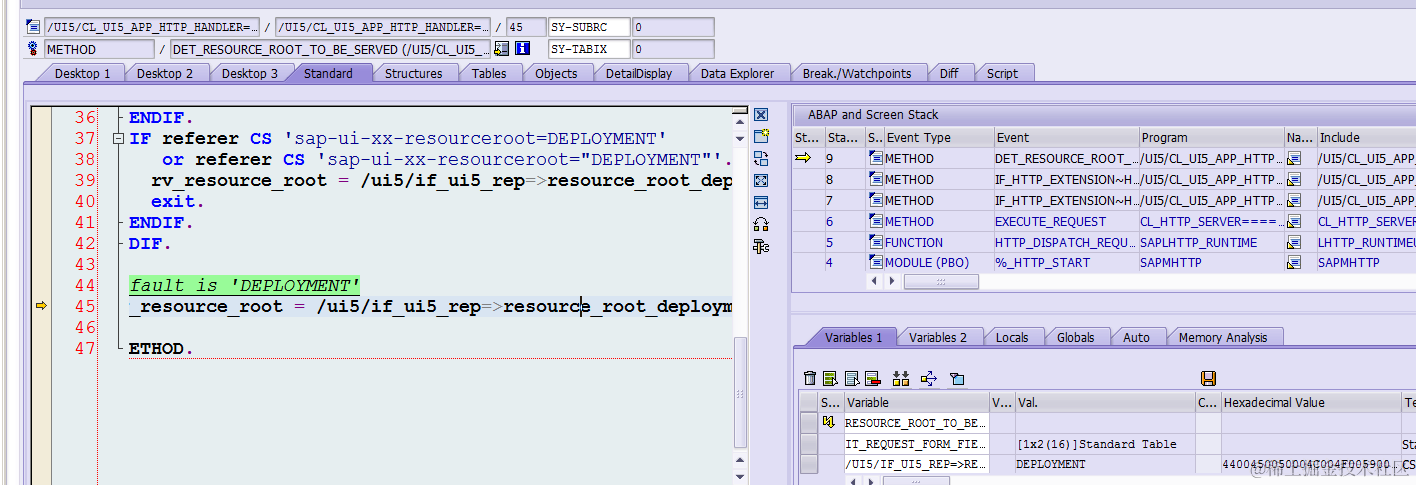Switch to the Variables 2 tab

click(x=938, y=338)
